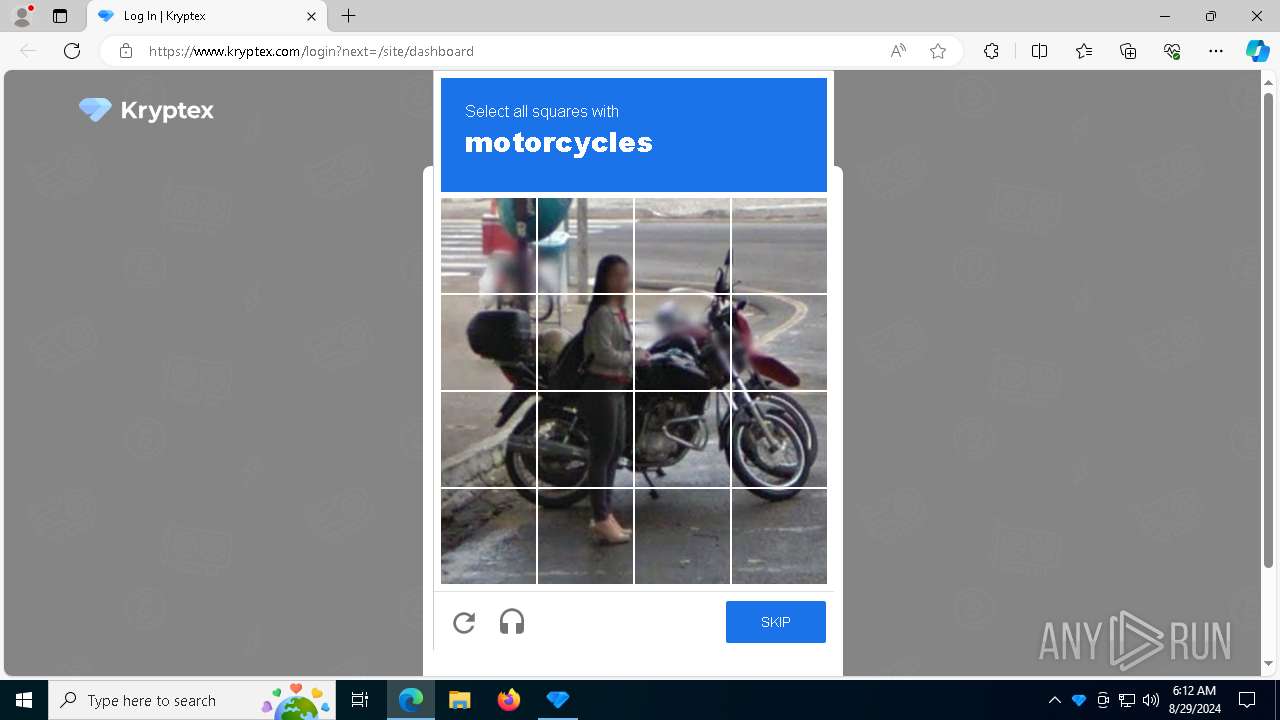
Task: Open Collections panel
Action: click(1128, 51)
